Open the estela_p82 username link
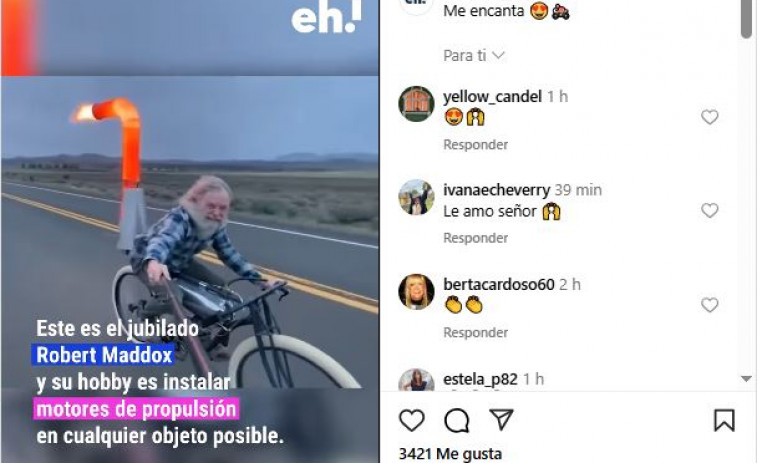Image resolution: width=757 pixels, height=463 pixels. coord(480,379)
